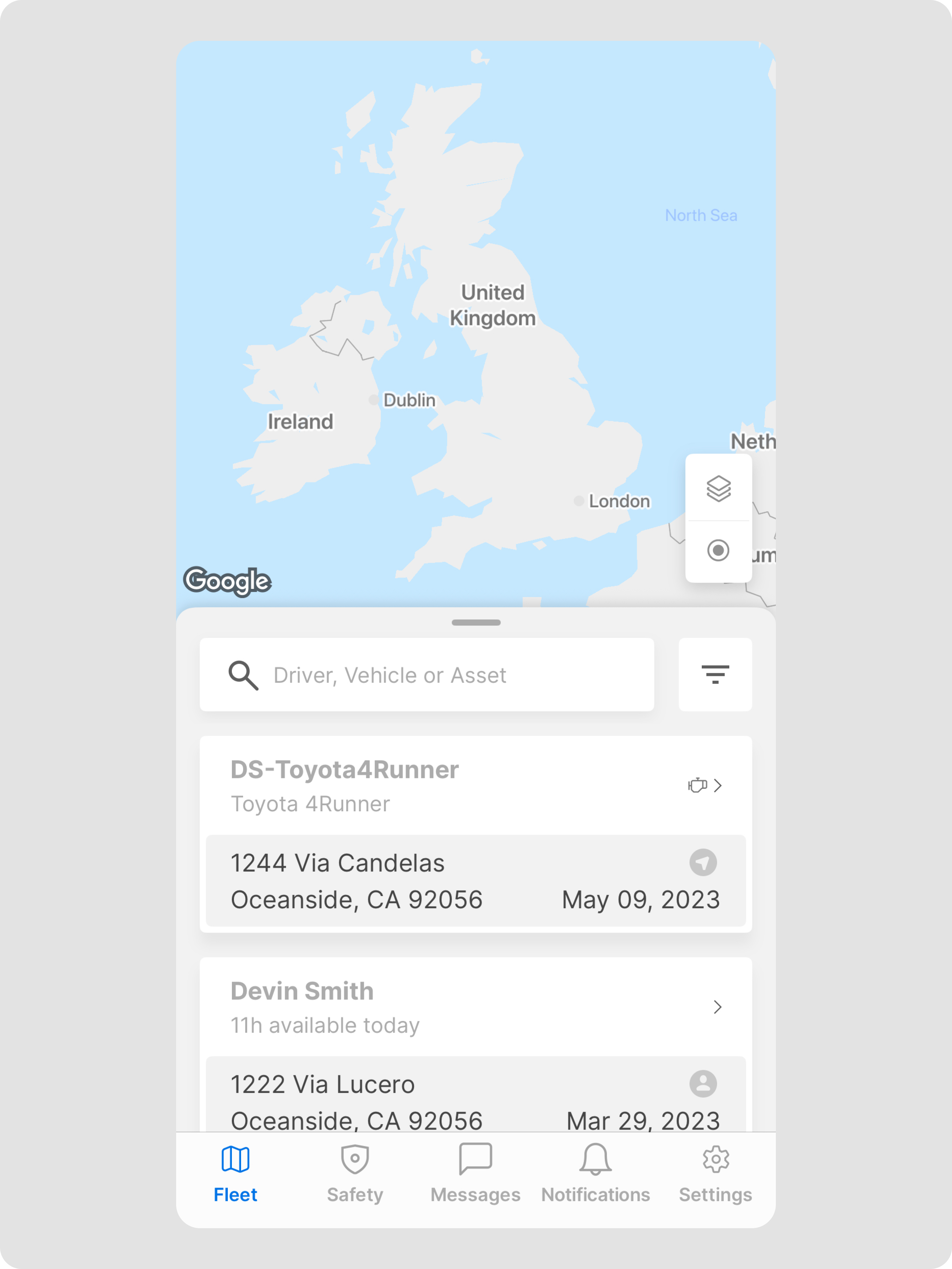Tap the engine fault icon on DS-Toyota4Runner
952x1269 pixels.
point(697,785)
